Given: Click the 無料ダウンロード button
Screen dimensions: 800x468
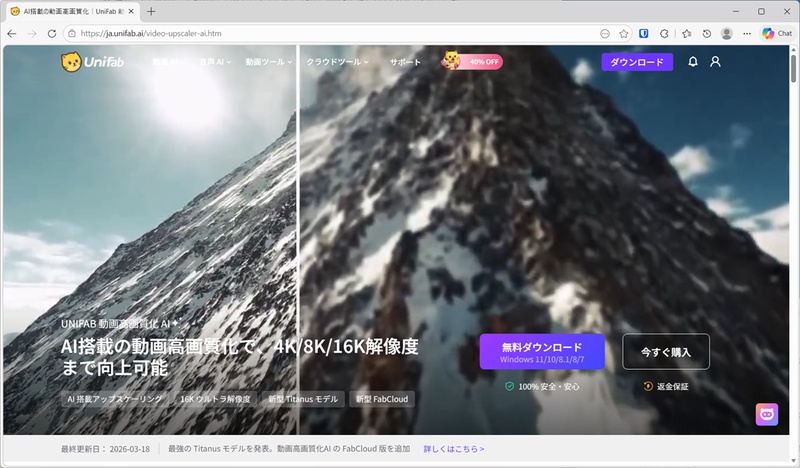Looking at the screenshot, I should [x=542, y=352].
